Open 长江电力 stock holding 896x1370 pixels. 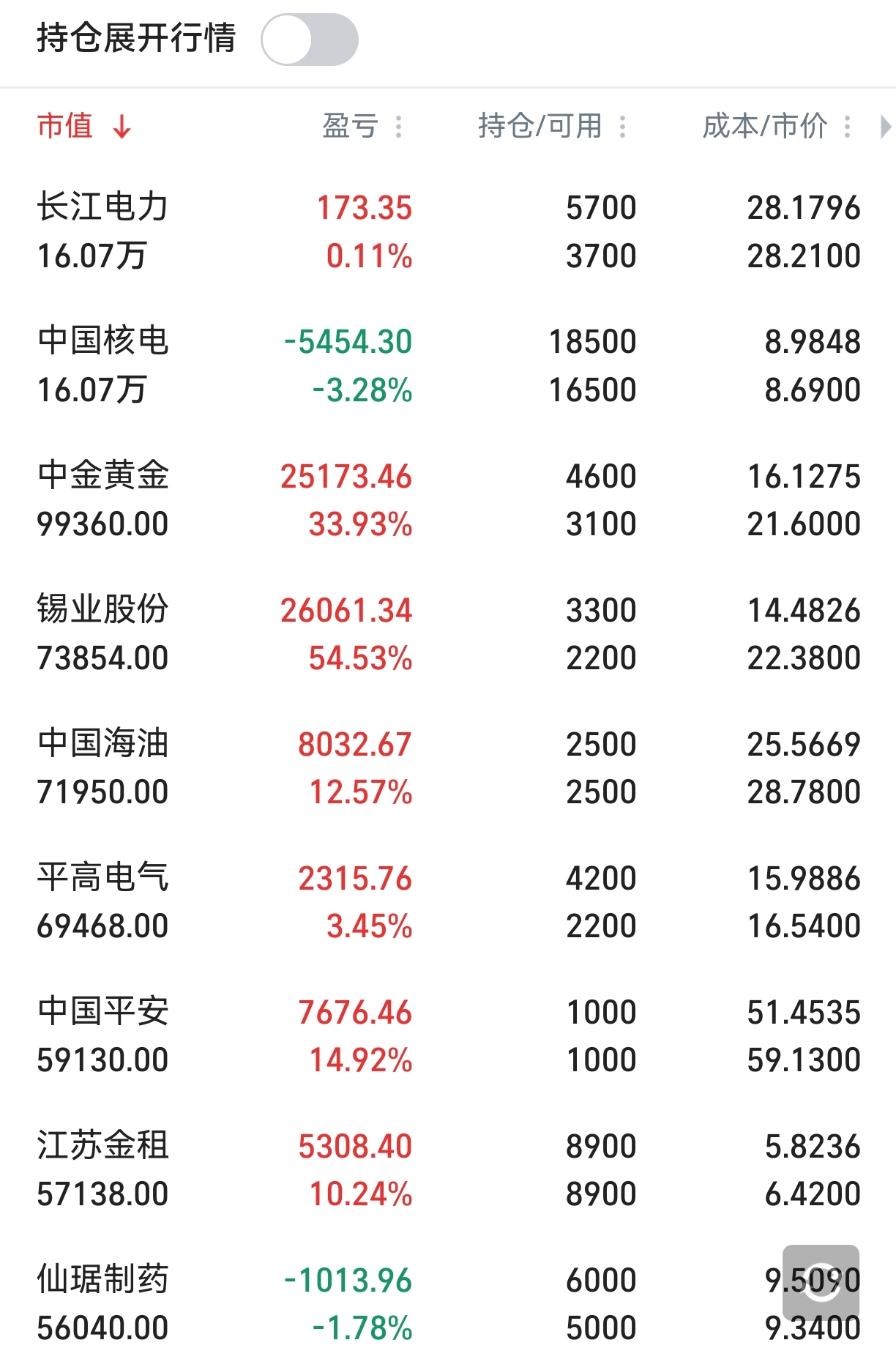pos(102,207)
